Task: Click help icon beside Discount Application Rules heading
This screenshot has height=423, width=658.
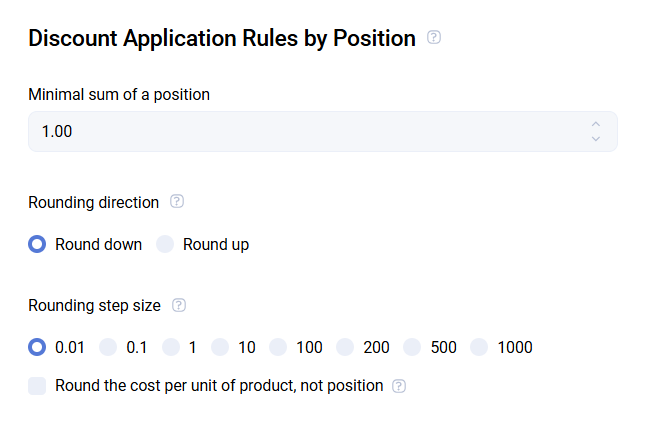Action: tap(434, 38)
